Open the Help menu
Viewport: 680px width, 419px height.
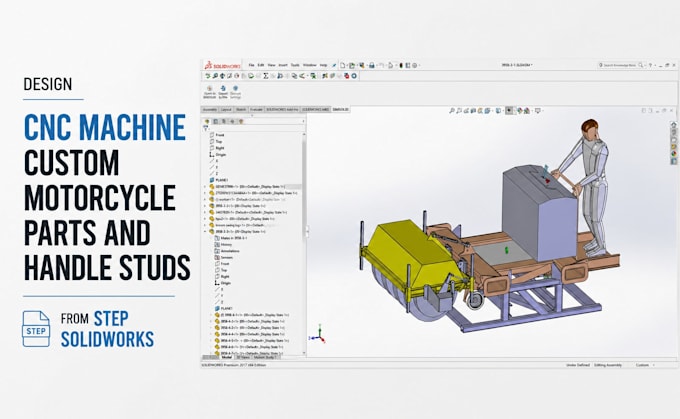tap(324, 65)
